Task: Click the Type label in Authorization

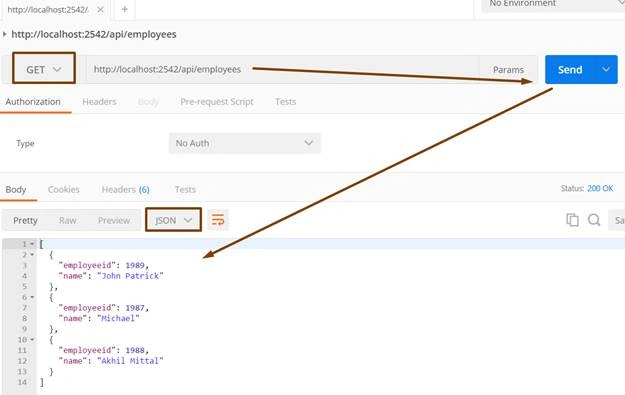Action: (25, 143)
